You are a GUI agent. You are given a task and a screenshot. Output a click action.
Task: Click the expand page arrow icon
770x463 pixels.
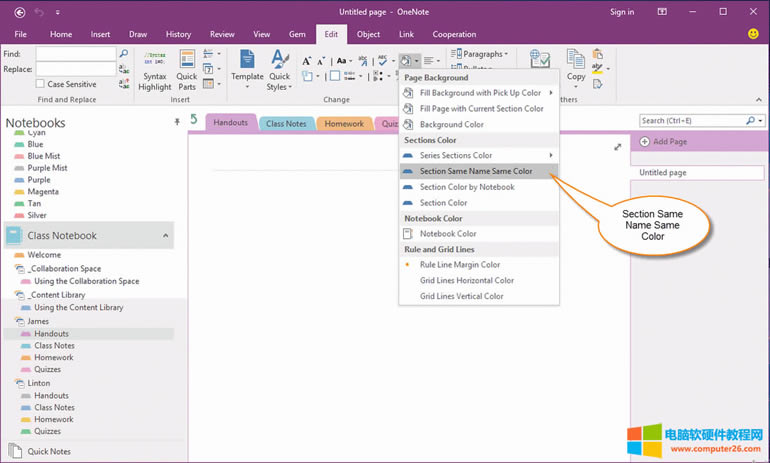[617, 147]
